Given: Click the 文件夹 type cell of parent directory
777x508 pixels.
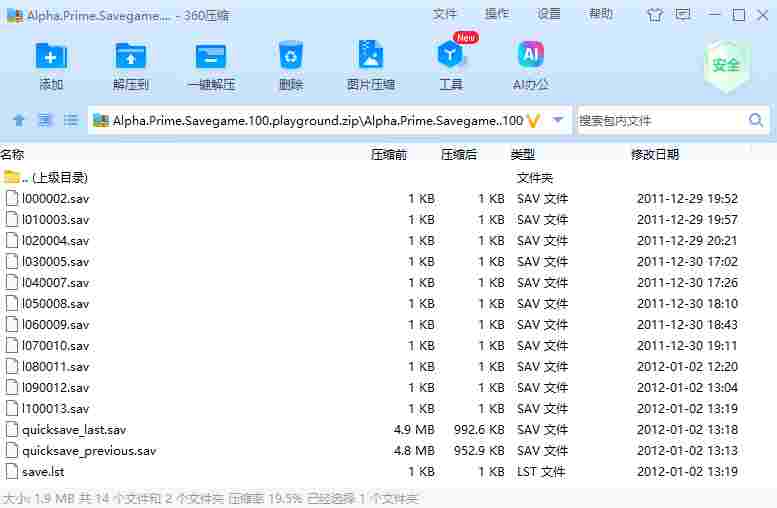Looking at the screenshot, I should point(535,177).
